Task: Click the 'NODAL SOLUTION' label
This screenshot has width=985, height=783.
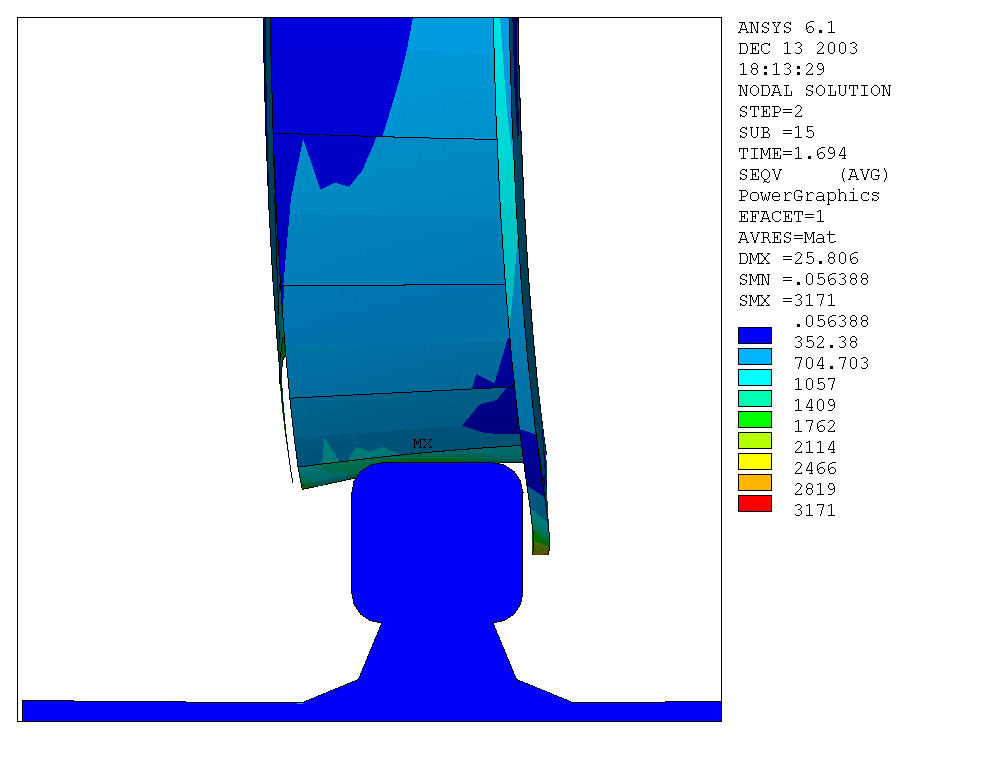Action: coord(814,90)
